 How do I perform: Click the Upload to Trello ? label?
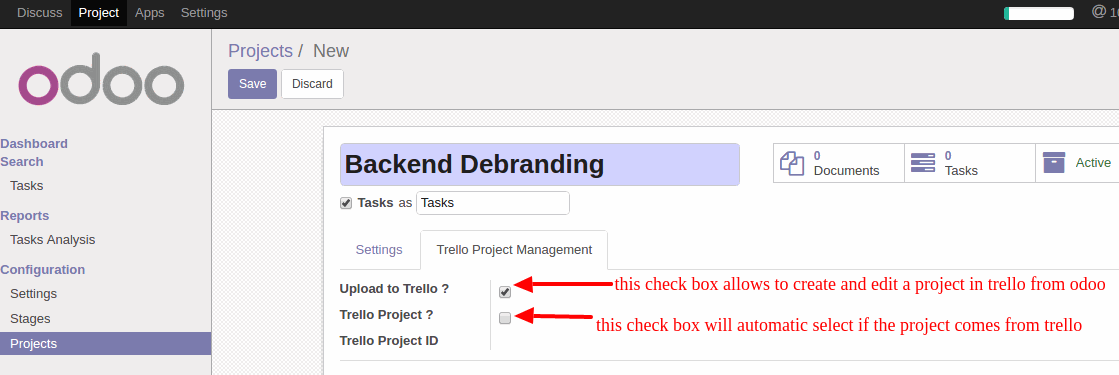point(395,289)
